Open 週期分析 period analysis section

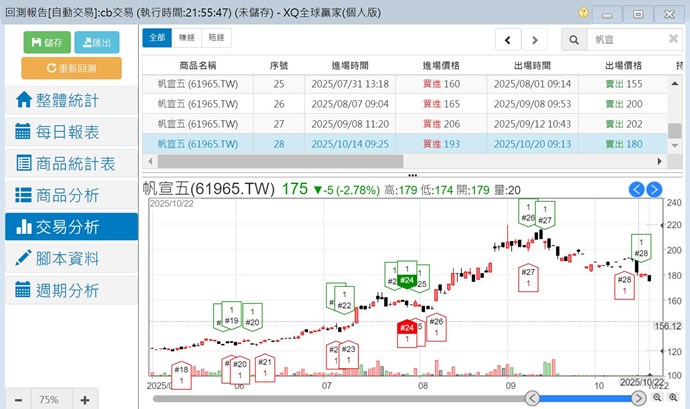71,291
